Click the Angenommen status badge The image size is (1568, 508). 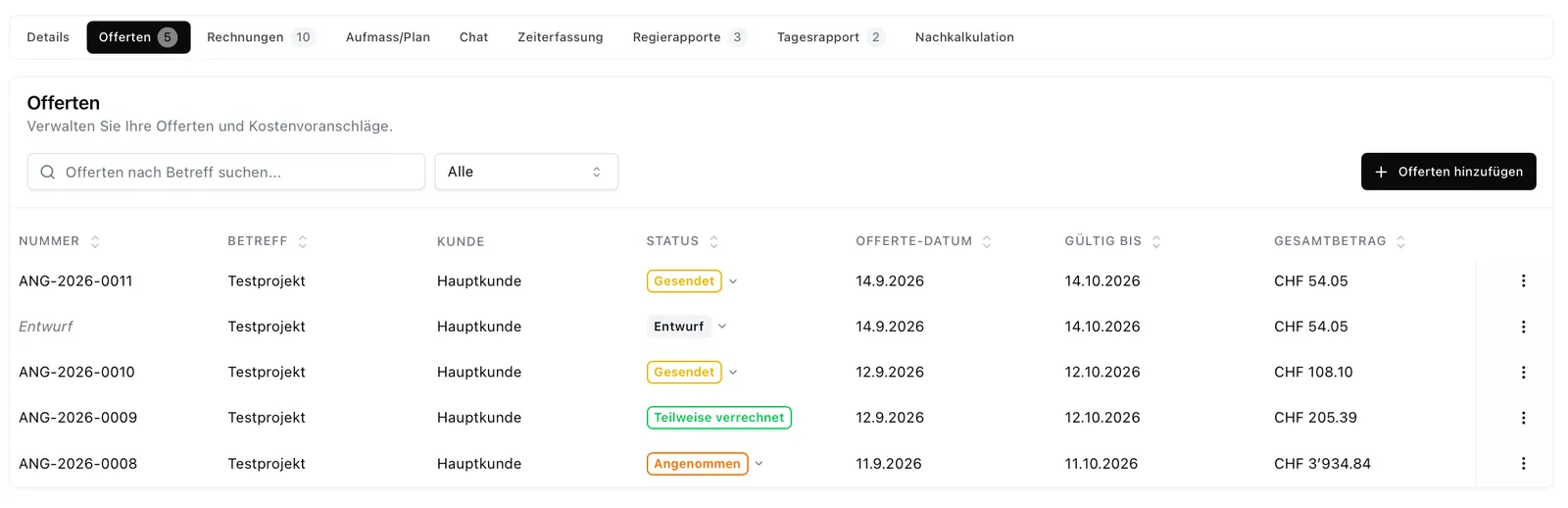coord(698,464)
